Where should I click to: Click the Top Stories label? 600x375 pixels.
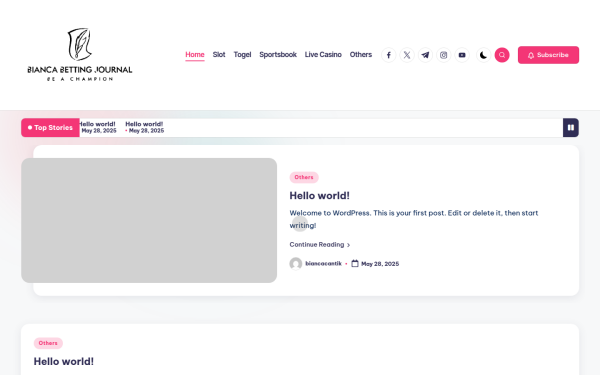click(x=50, y=128)
